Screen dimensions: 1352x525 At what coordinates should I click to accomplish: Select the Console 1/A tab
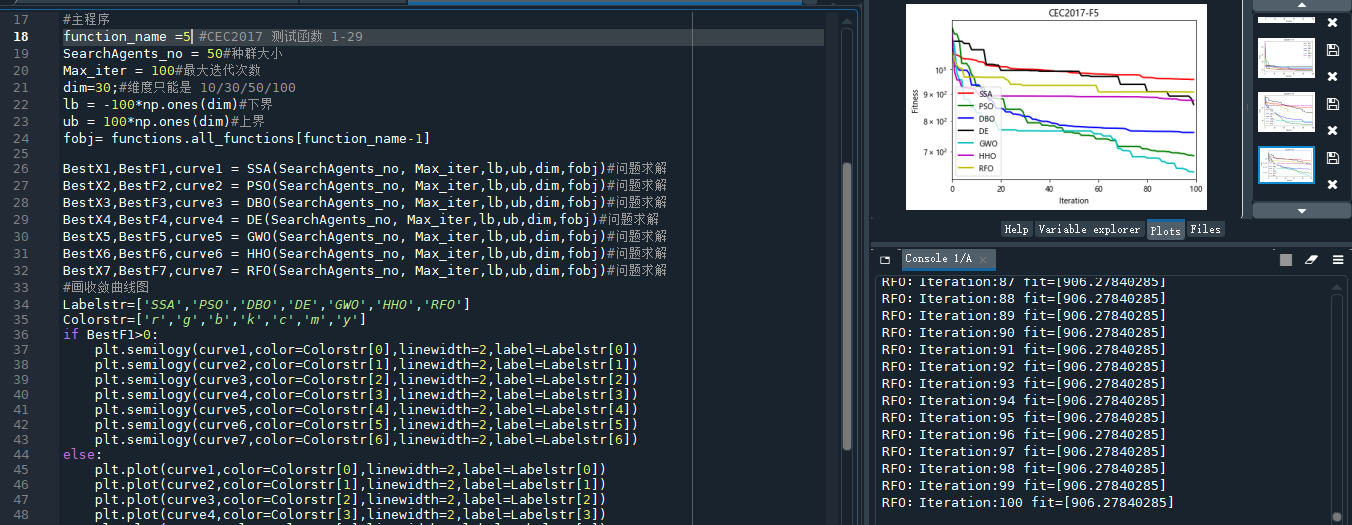937,259
